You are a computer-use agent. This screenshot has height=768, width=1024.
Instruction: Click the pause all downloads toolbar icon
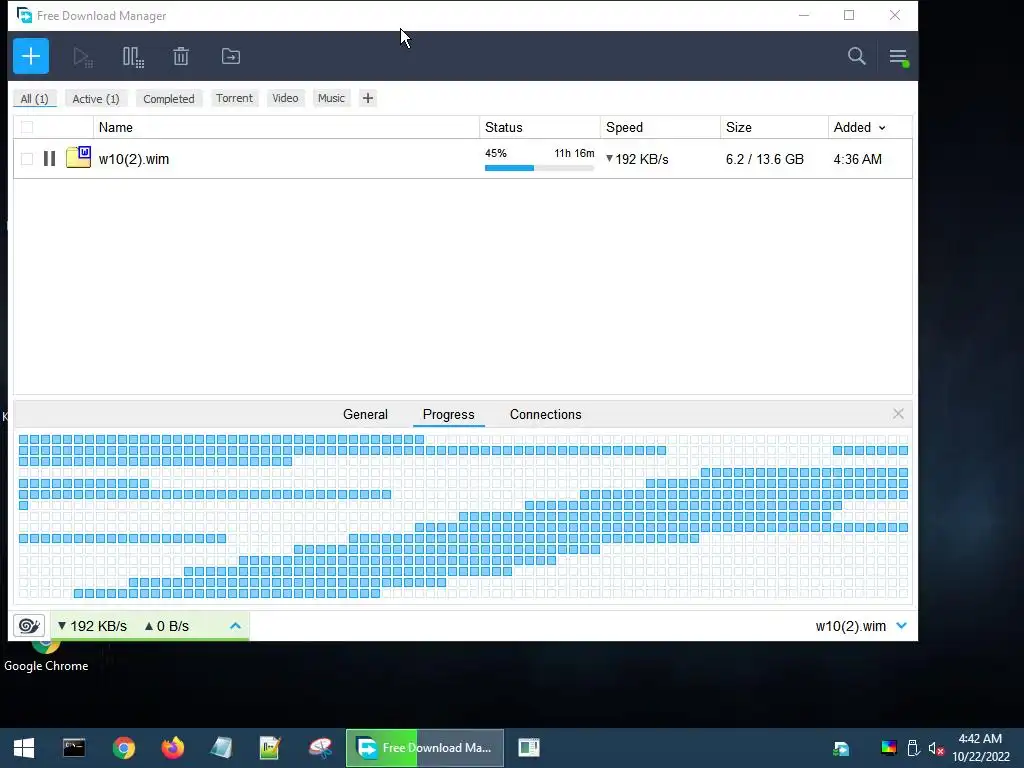pos(133,57)
